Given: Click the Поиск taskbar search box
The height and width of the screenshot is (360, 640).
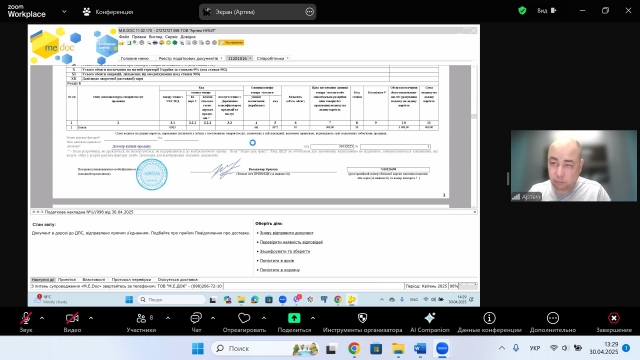Looking at the screenshot, I should point(265,349).
